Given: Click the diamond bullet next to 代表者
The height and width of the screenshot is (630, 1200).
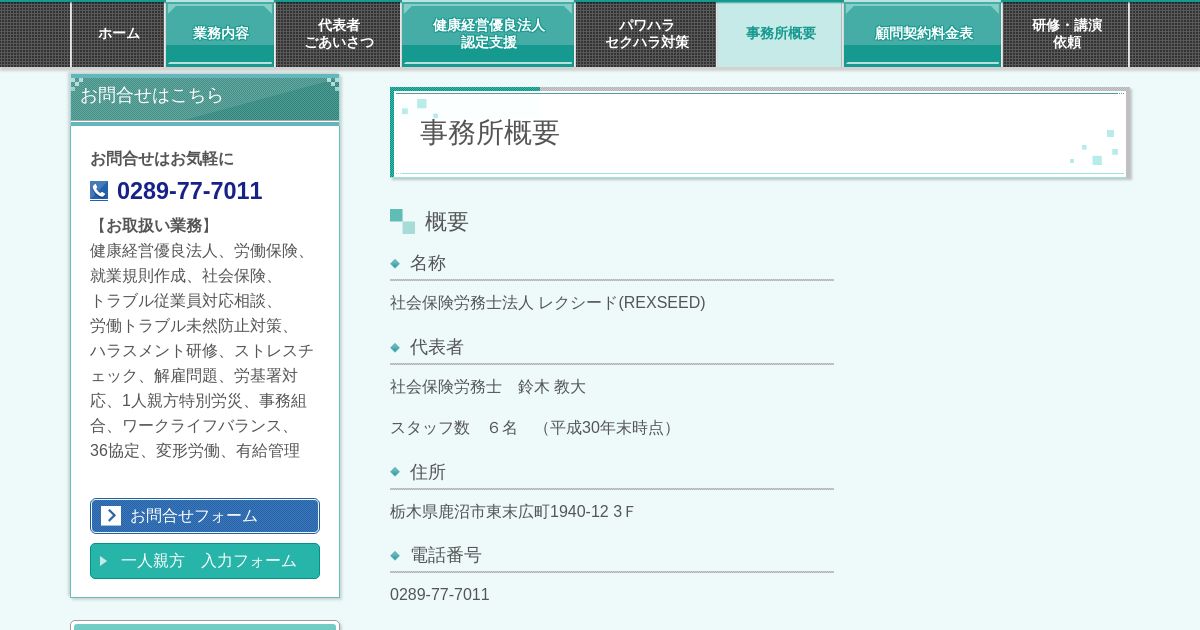Looking at the screenshot, I should tap(395, 348).
